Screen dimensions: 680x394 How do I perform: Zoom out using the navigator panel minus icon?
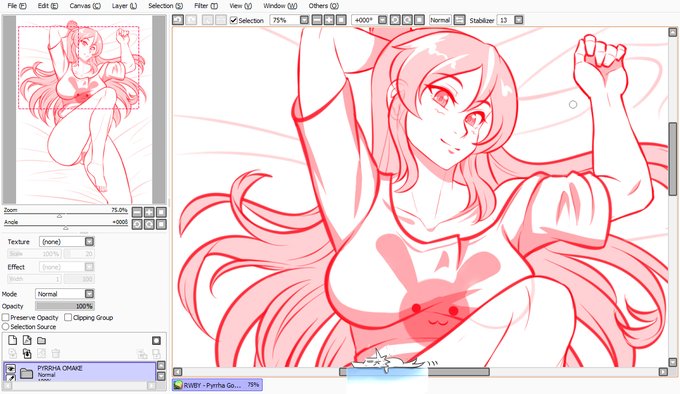[x=137, y=212]
